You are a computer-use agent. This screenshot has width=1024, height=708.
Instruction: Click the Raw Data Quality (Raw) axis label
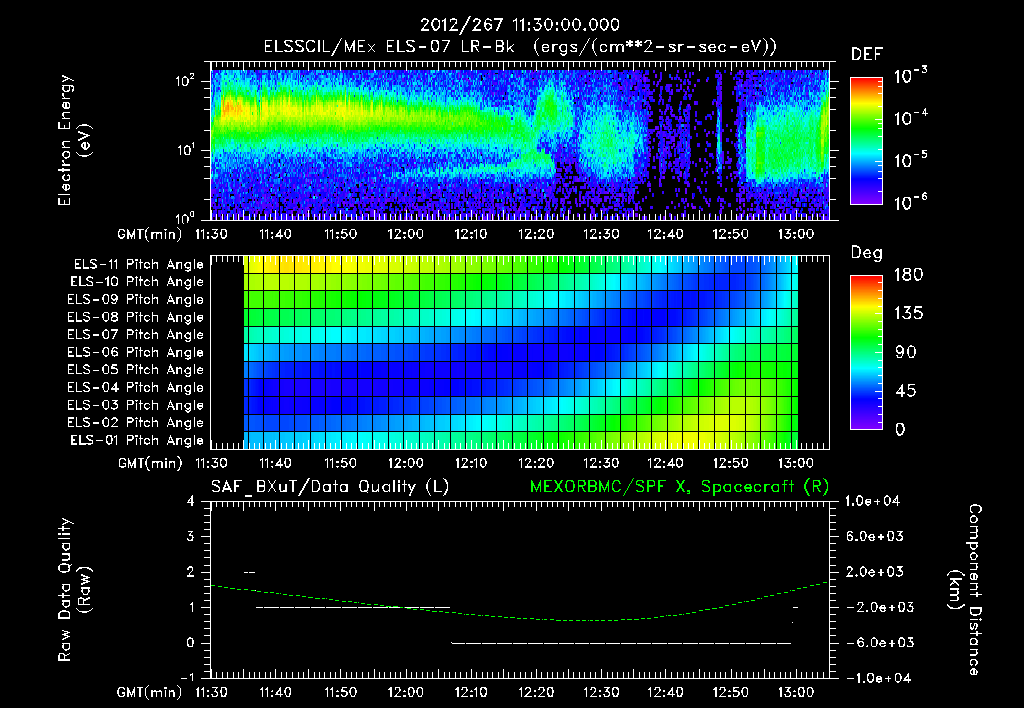pos(74,590)
